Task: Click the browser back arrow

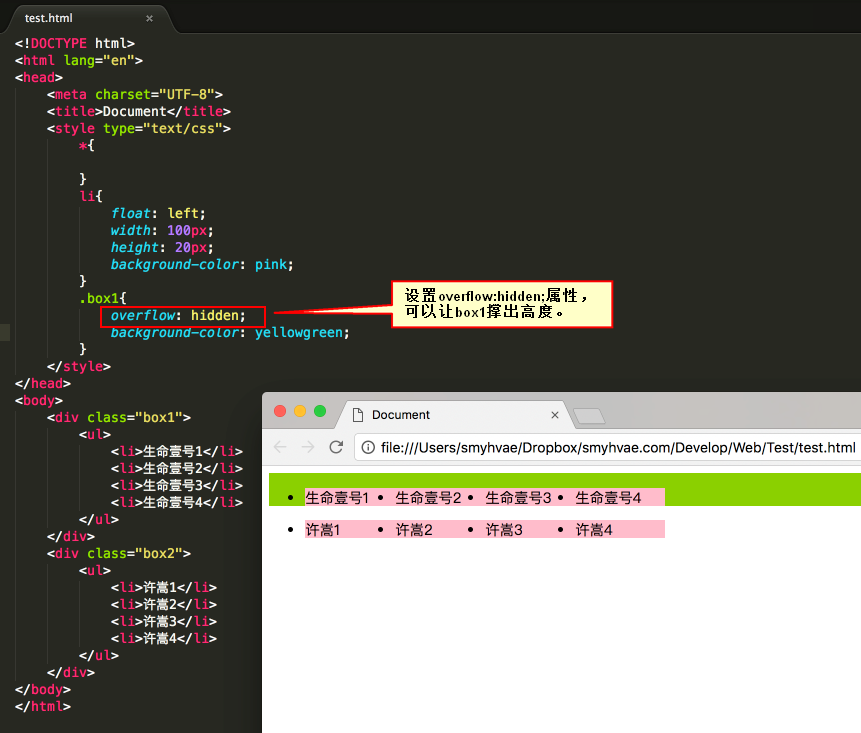Action: (x=280, y=447)
